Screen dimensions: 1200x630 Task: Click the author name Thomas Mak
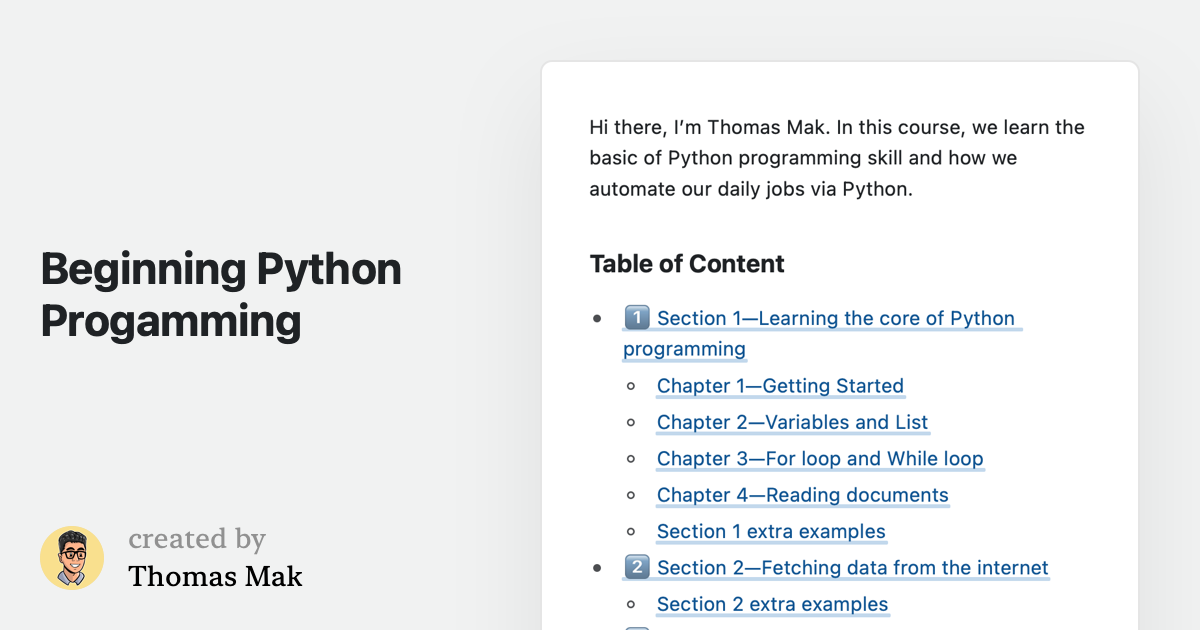[x=215, y=576]
